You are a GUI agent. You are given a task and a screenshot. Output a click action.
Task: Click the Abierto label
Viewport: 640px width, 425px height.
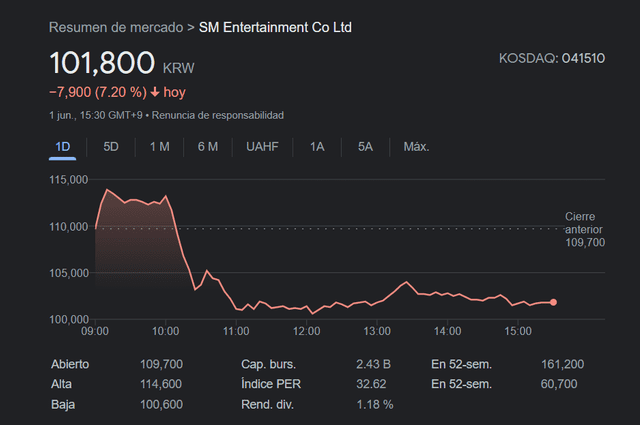point(70,364)
